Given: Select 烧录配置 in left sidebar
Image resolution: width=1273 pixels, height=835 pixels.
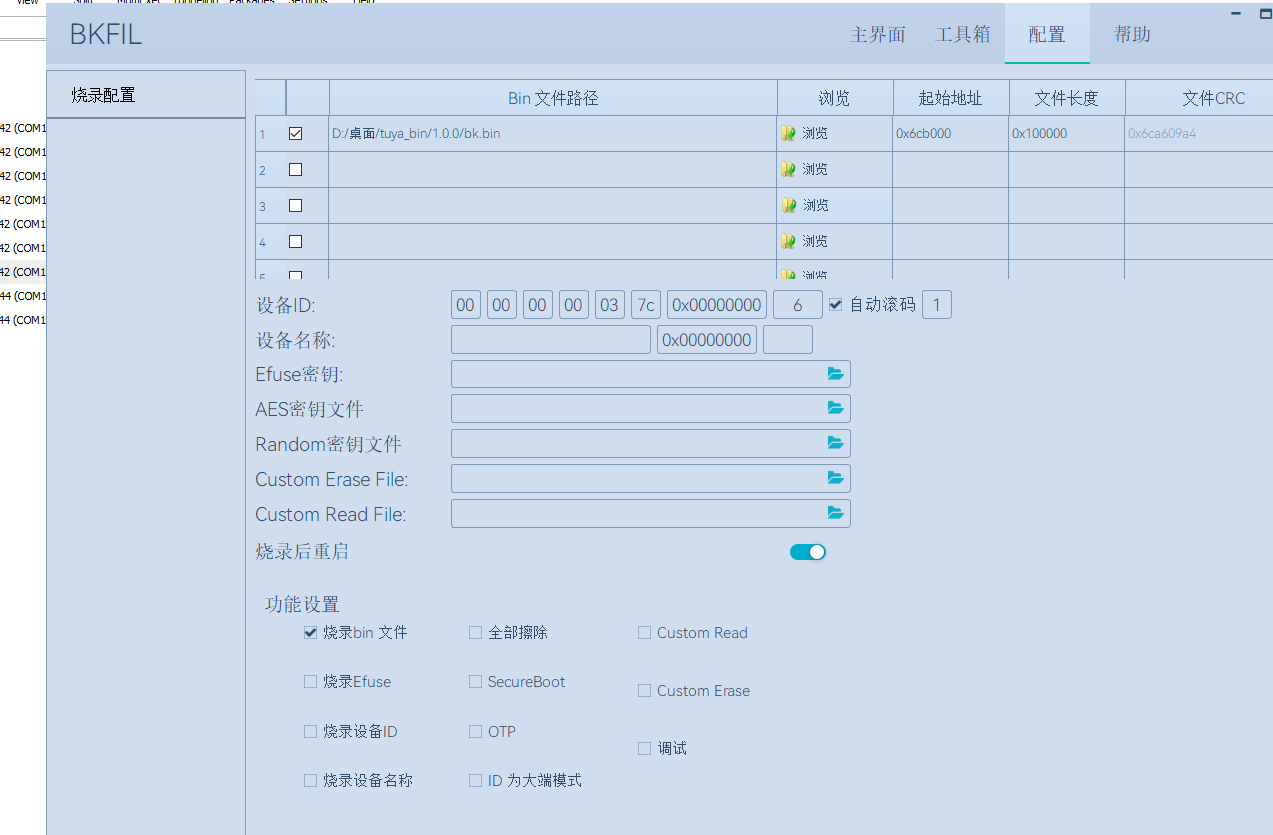Looking at the screenshot, I should pyautogui.click(x=146, y=95).
